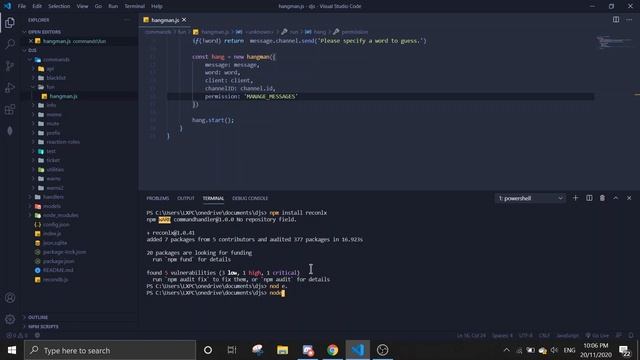Click the editor minimap overview

(x=615, y=42)
